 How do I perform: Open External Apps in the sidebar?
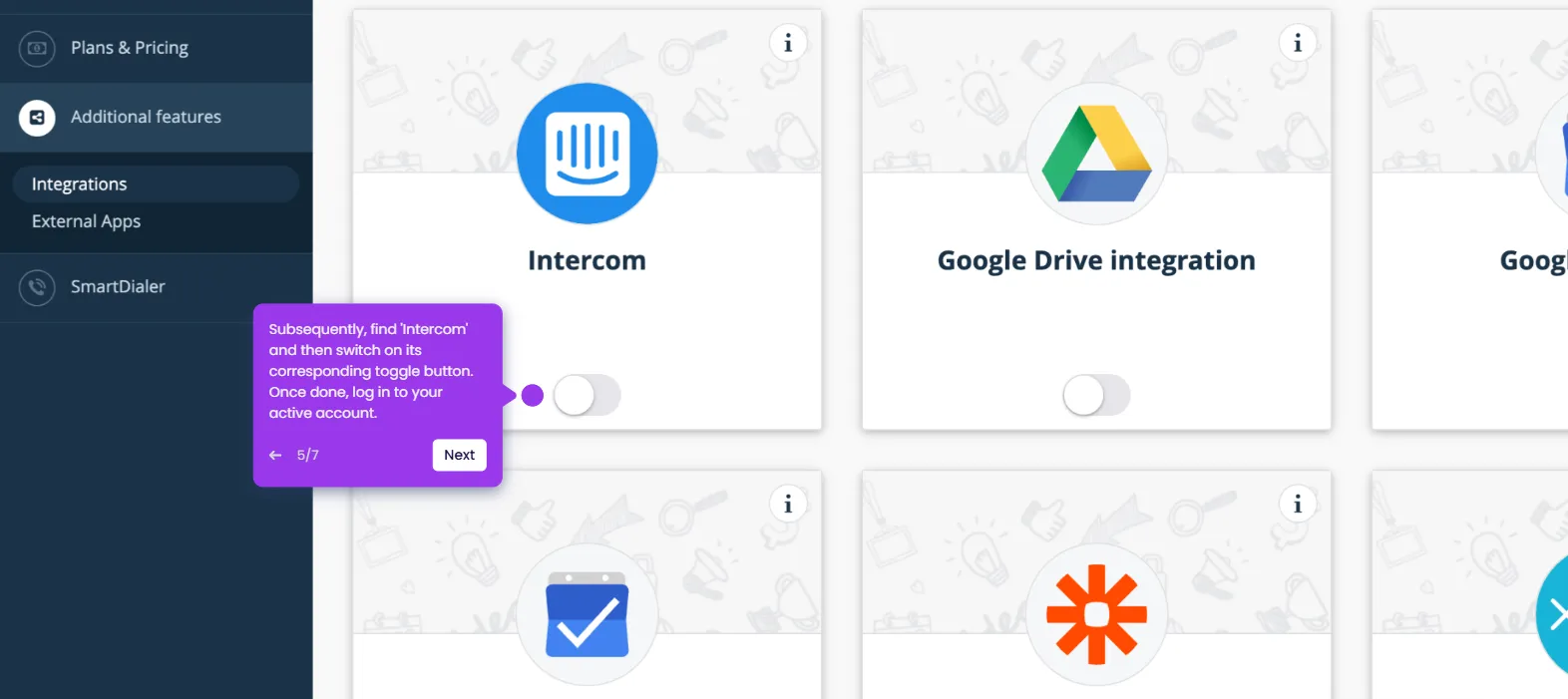pyautogui.click(x=86, y=221)
